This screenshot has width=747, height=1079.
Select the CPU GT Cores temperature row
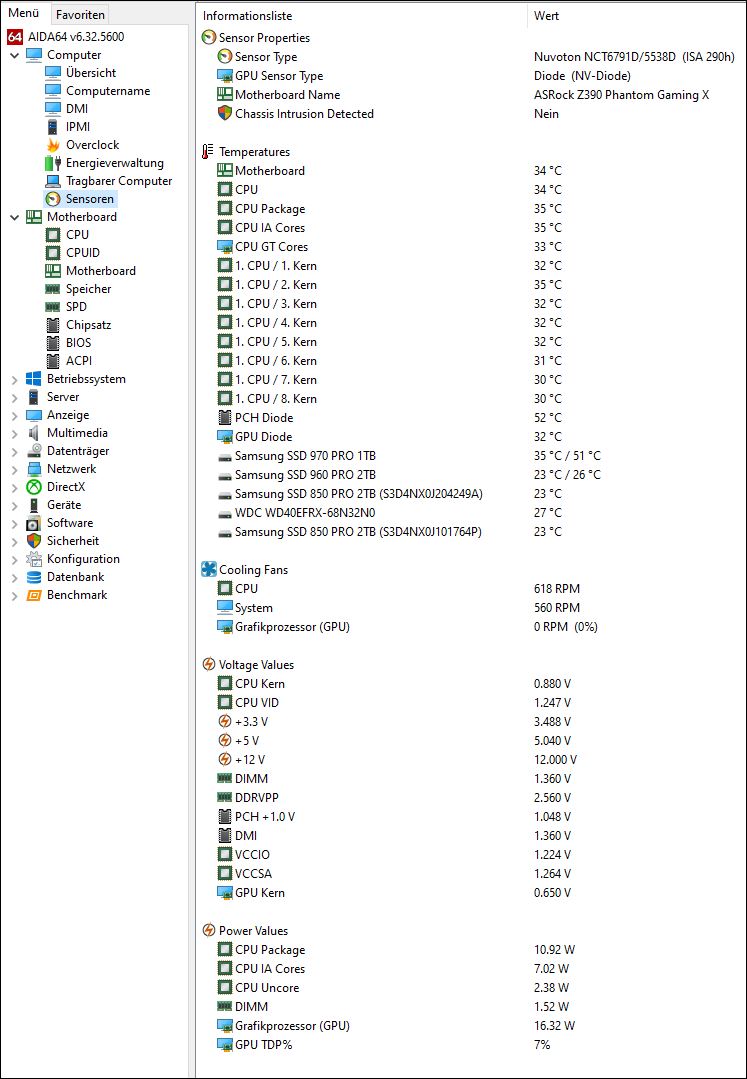(x=470, y=246)
